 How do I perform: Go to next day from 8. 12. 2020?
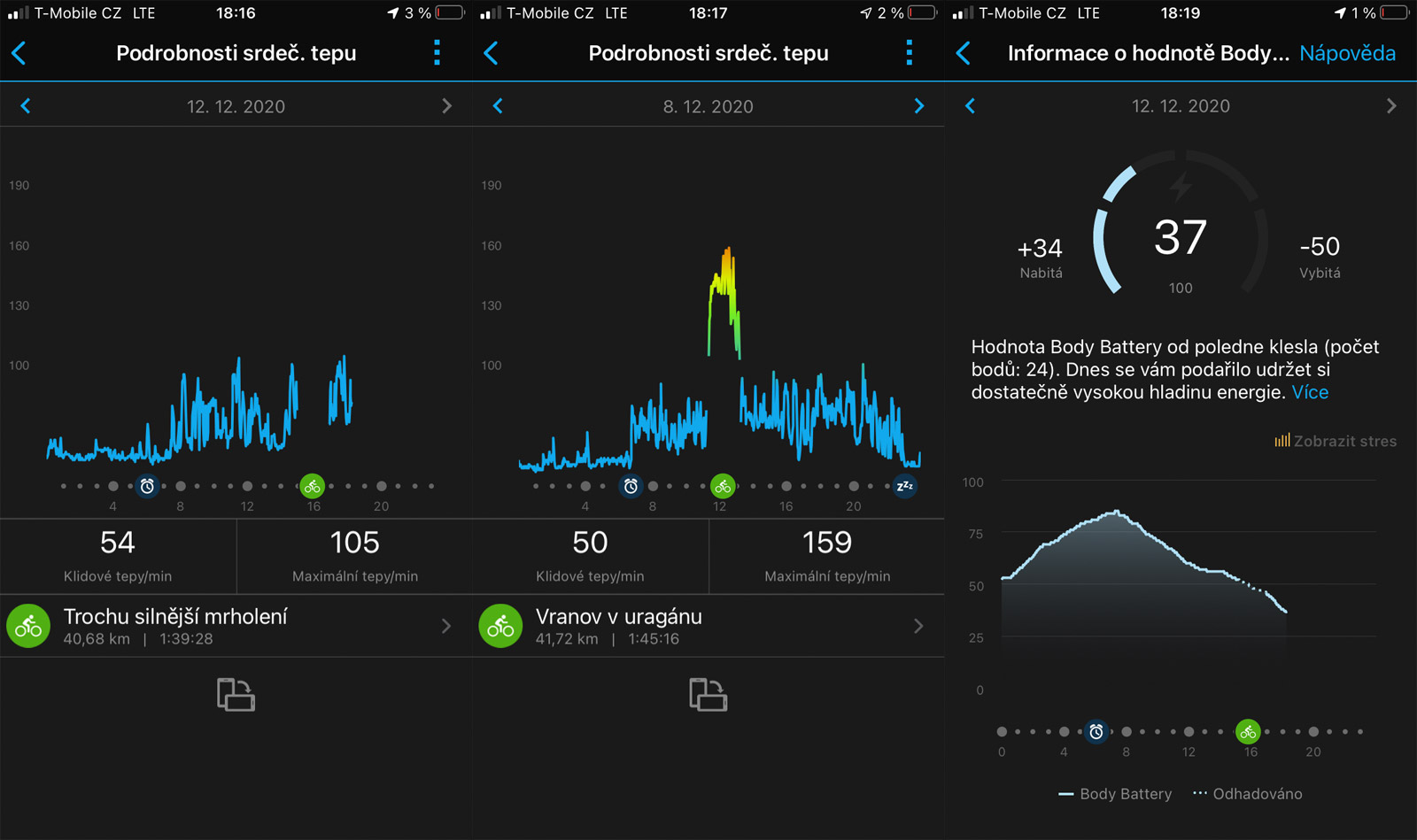point(918,106)
